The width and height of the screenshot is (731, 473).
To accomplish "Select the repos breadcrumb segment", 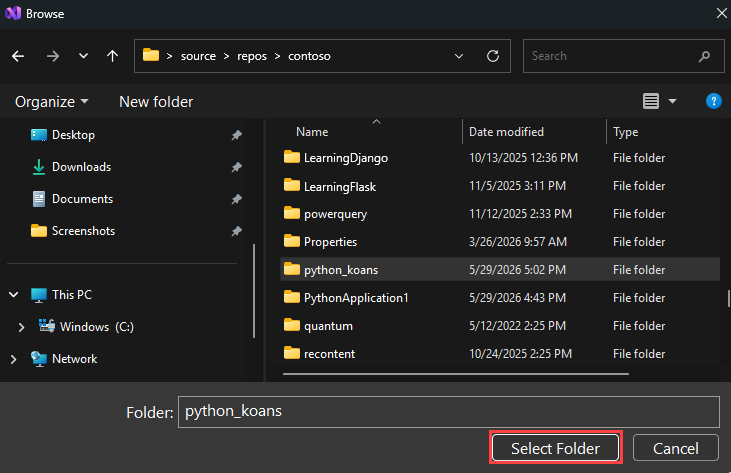I will pyautogui.click(x=252, y=56).
